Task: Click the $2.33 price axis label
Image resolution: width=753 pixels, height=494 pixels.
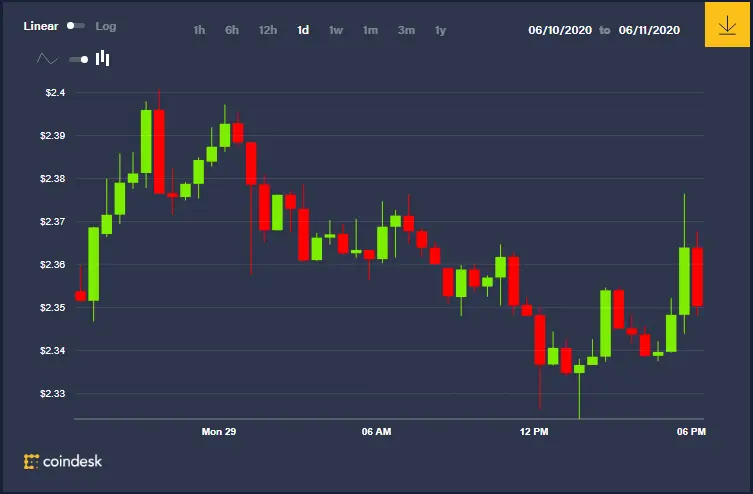Action: (x=53, y=394)
